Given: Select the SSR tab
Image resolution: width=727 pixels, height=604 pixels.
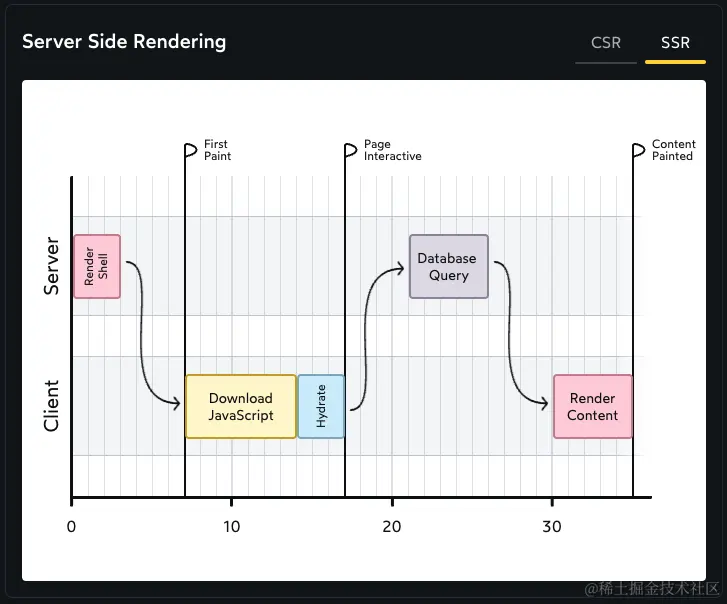Looking at the screenshot, I should click(x=675, y=43).
